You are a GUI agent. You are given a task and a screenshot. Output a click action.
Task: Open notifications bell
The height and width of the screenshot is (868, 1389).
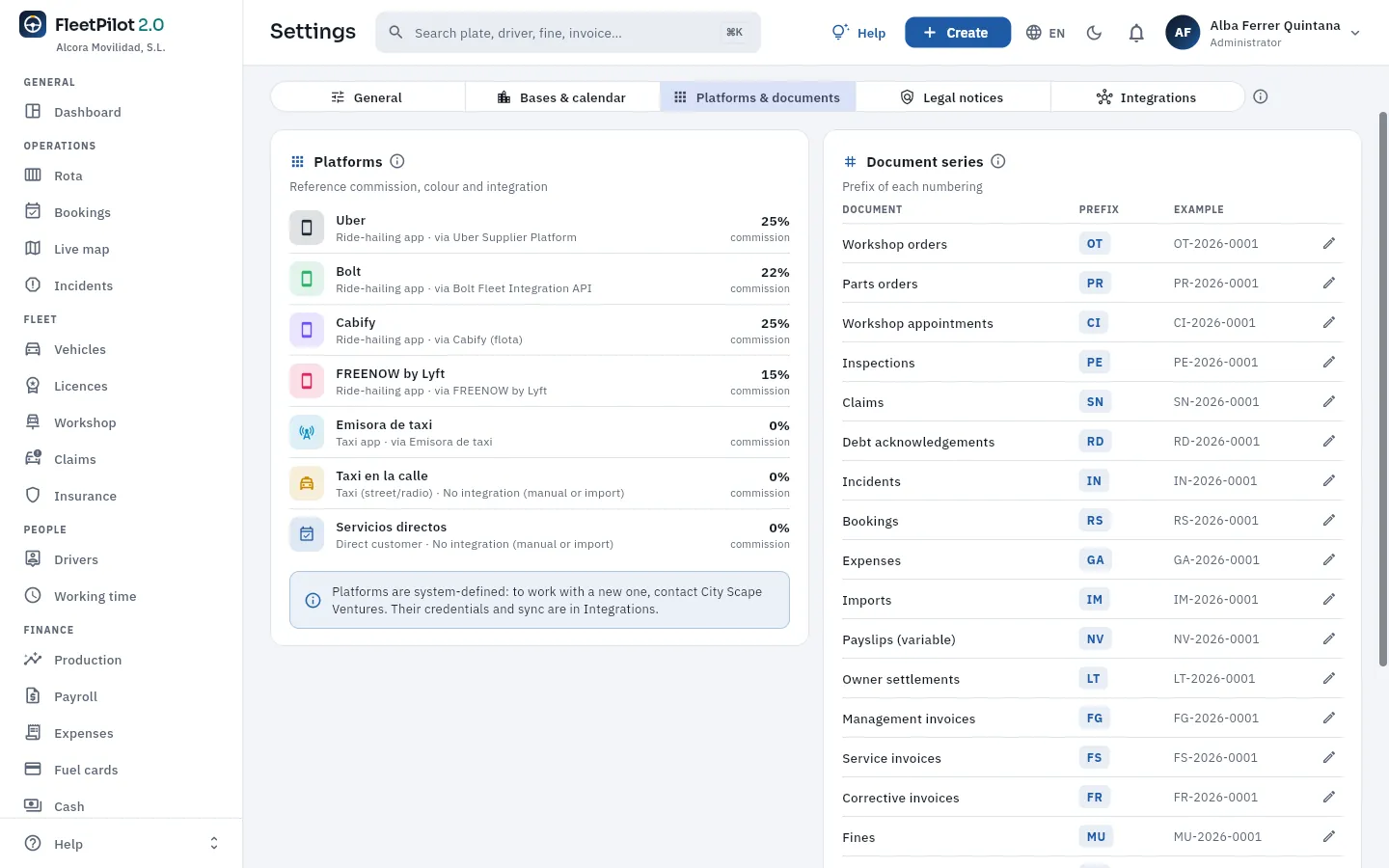click(x=1136, y=33)
